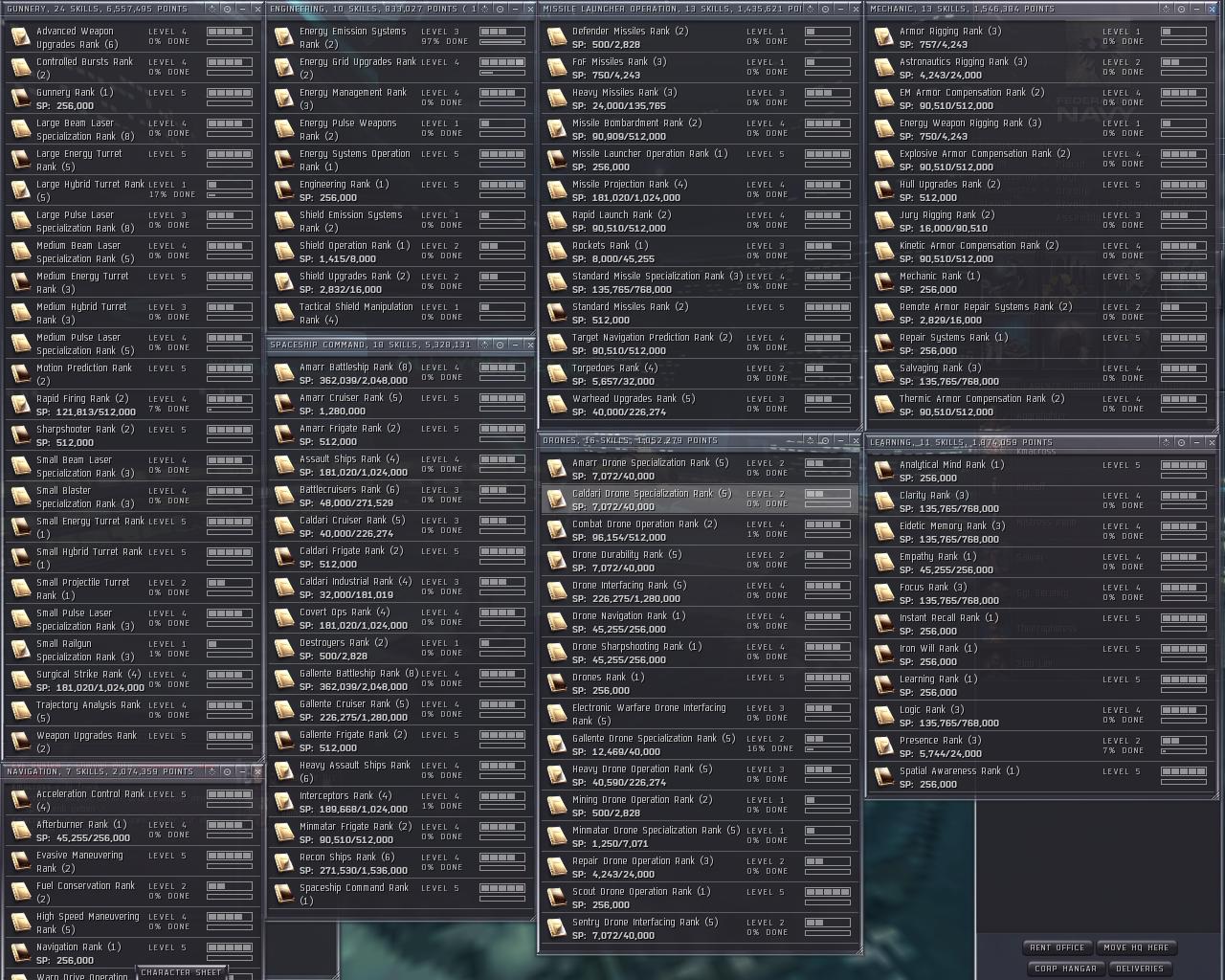Click the Gallente Drone Specialization 16% progress bar
1225x980 pixels.
828,749
